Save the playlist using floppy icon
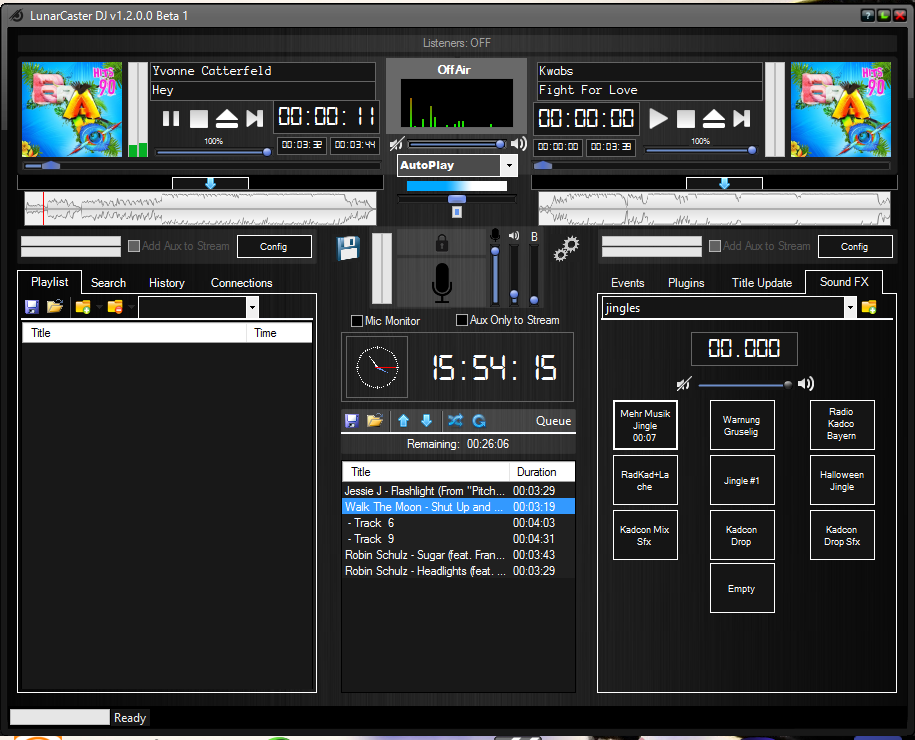The height and width of the screenshot is (740, 915). 32,307
